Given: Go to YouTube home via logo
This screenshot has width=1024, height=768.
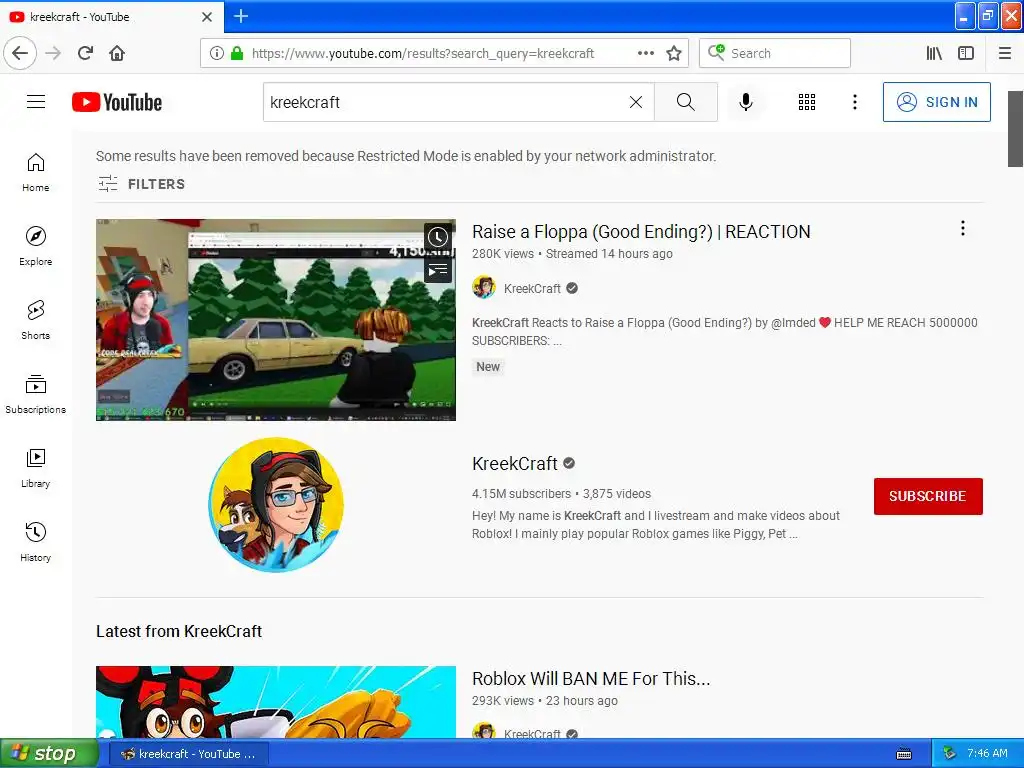Looking at the screenshot, I should (117, 102).
